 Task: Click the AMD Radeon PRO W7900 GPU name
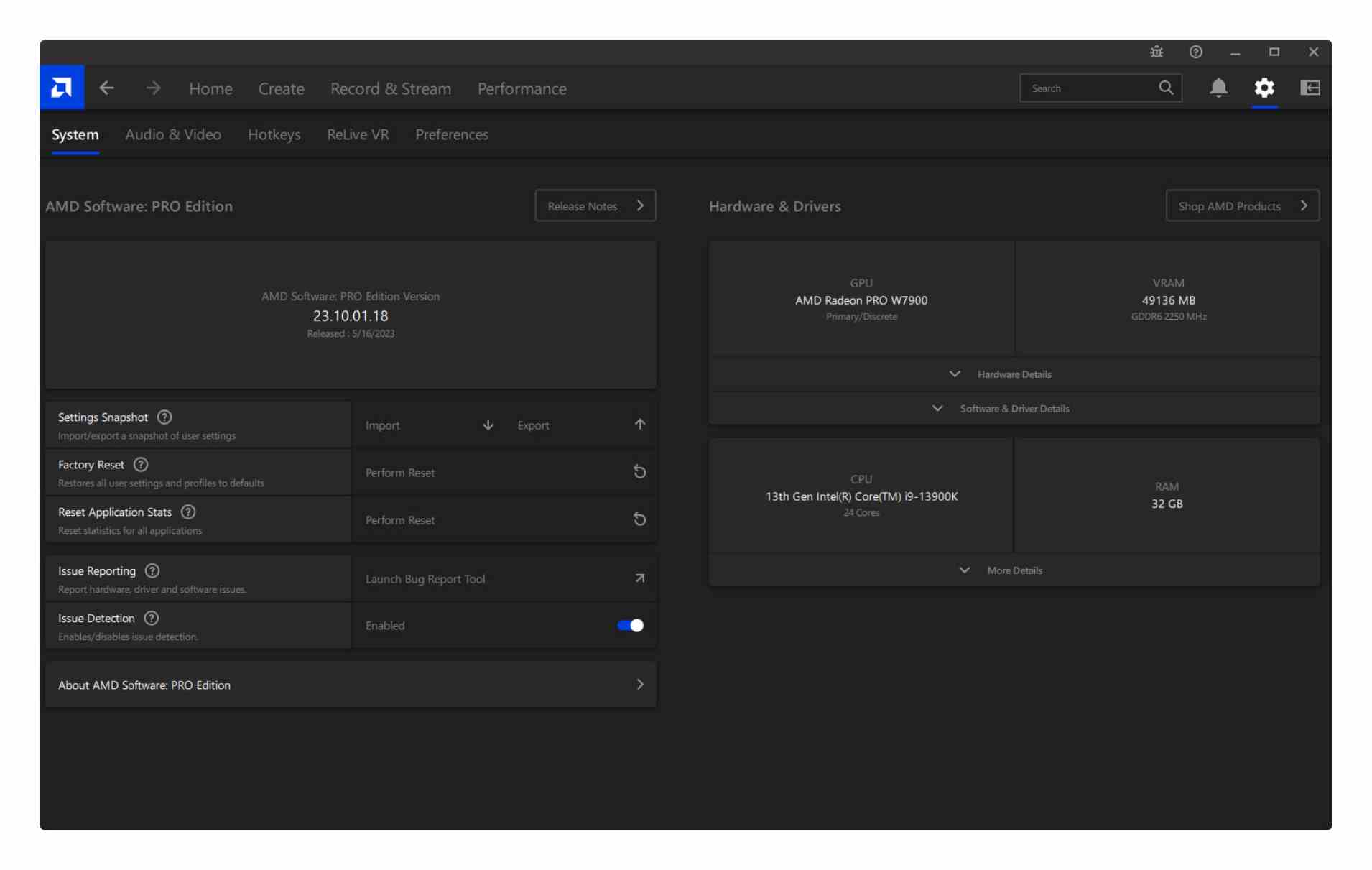click(x=861, y=300)
